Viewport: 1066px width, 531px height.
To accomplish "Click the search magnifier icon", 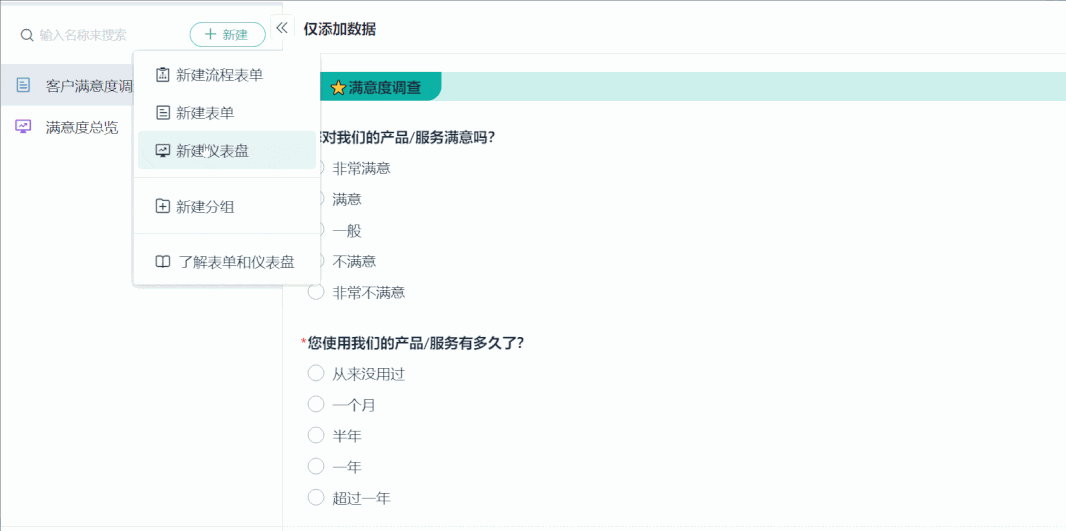I will [x=27, y=35].
